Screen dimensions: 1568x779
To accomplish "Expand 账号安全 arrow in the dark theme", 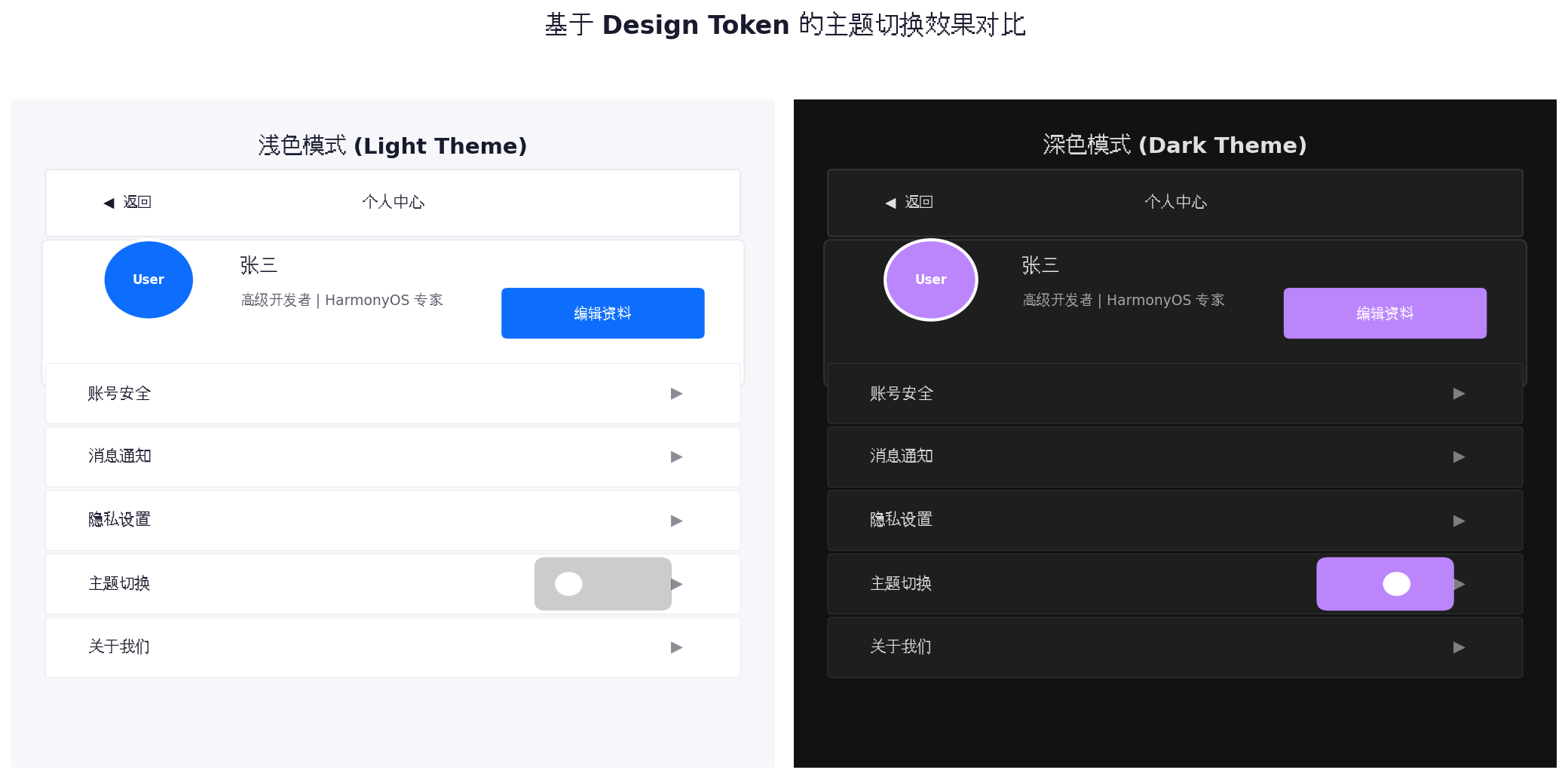I will coord(1459,393).
